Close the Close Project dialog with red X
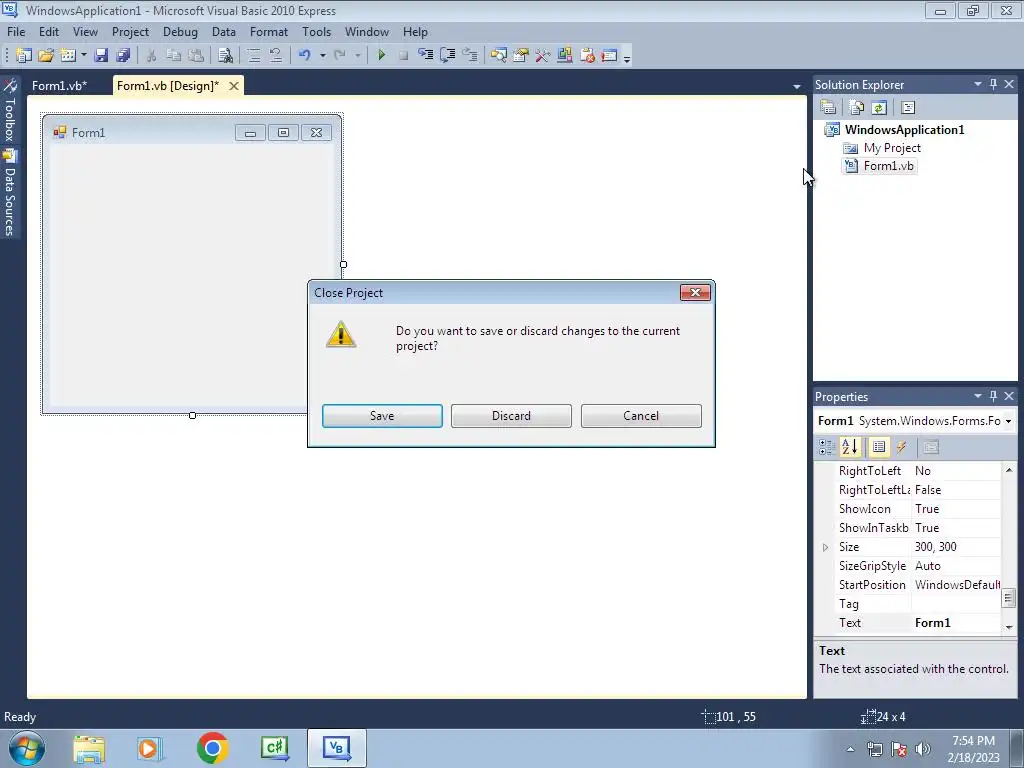The image size is (1024, 768). pos(696,293)
